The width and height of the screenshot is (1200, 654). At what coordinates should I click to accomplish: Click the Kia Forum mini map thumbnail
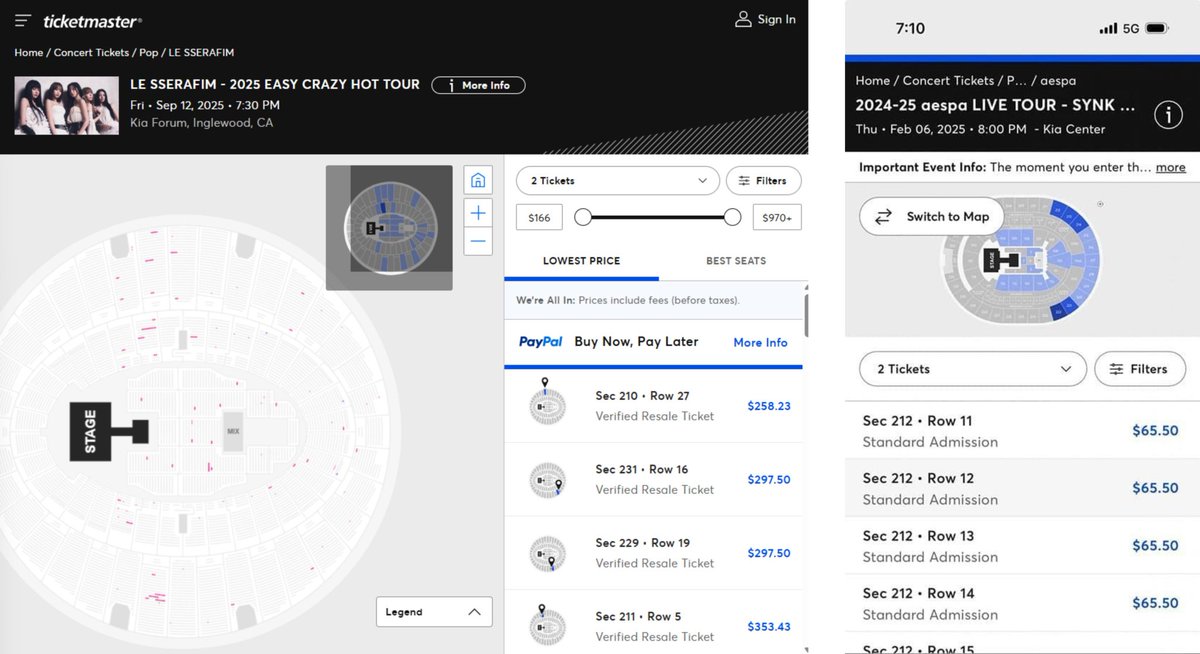click(x=389, y=228)
